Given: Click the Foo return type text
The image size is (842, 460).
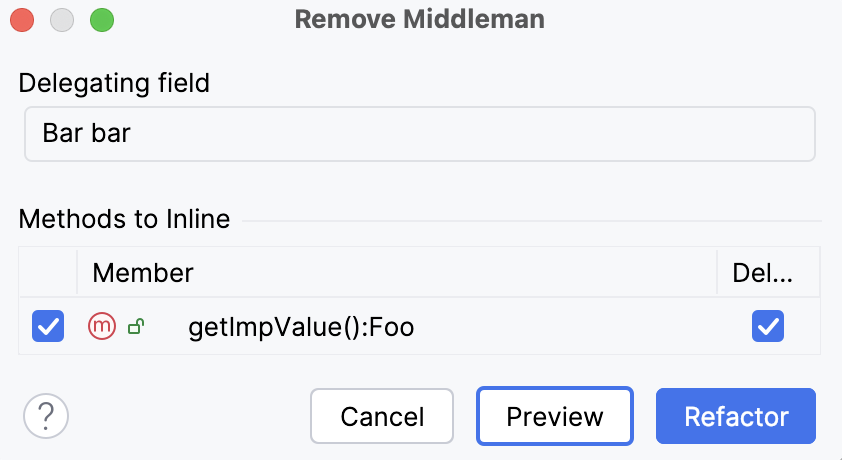Looking at the screenshot, I should click(x=391, y=326).
